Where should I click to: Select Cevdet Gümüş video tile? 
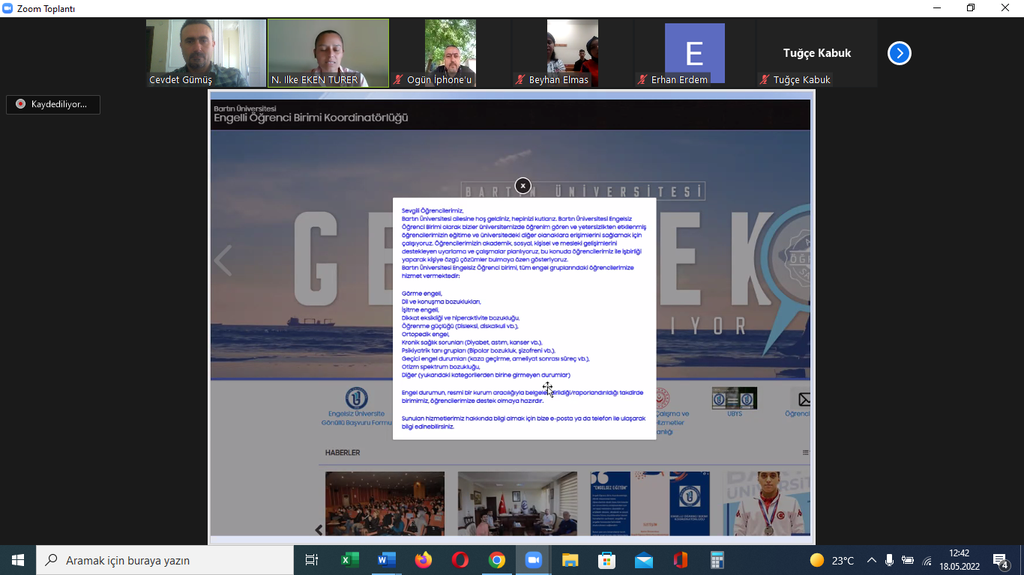[x=206, y=53]
